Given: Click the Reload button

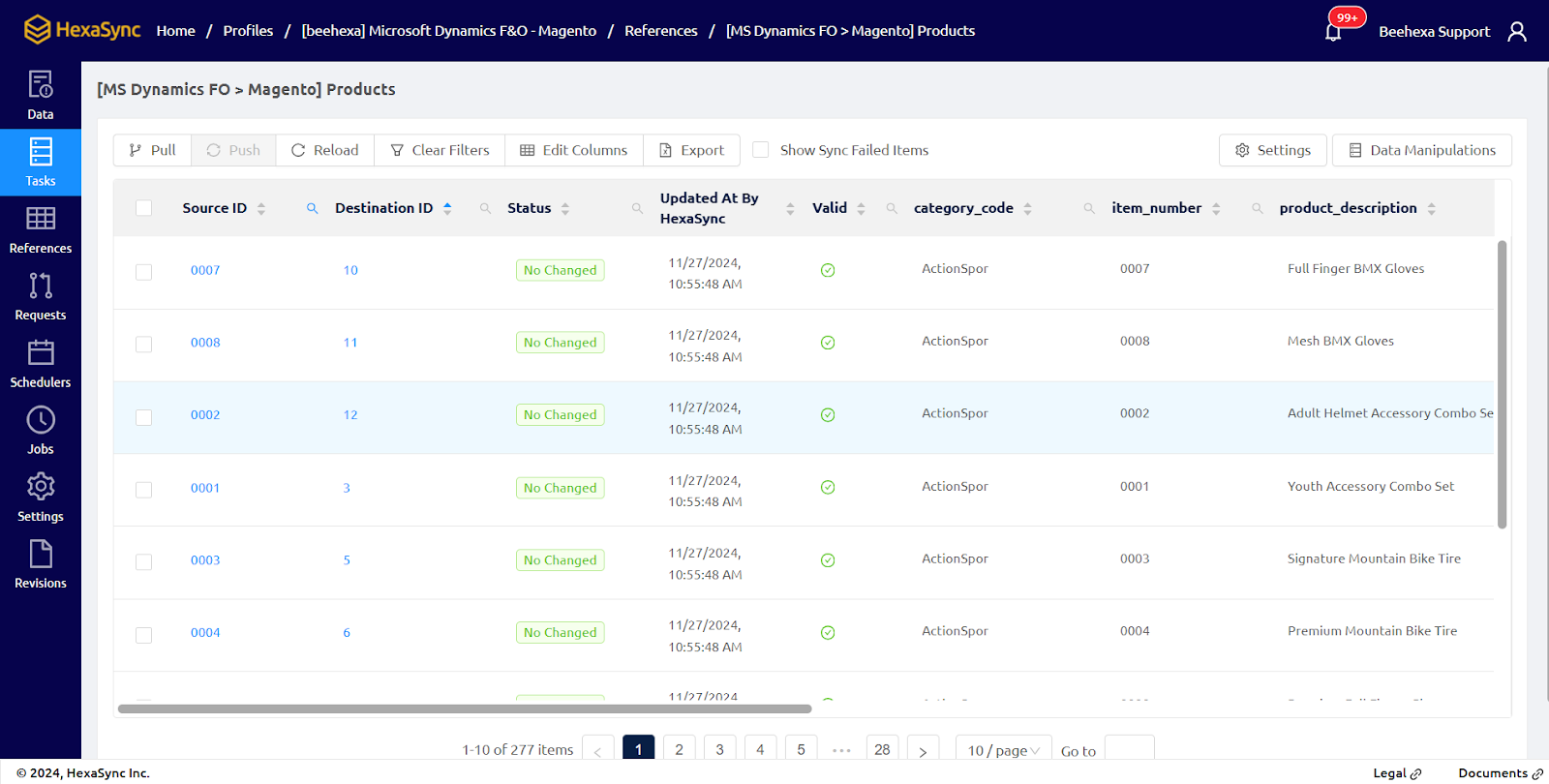Looking at the screenshot, I should tap(325, 150).
